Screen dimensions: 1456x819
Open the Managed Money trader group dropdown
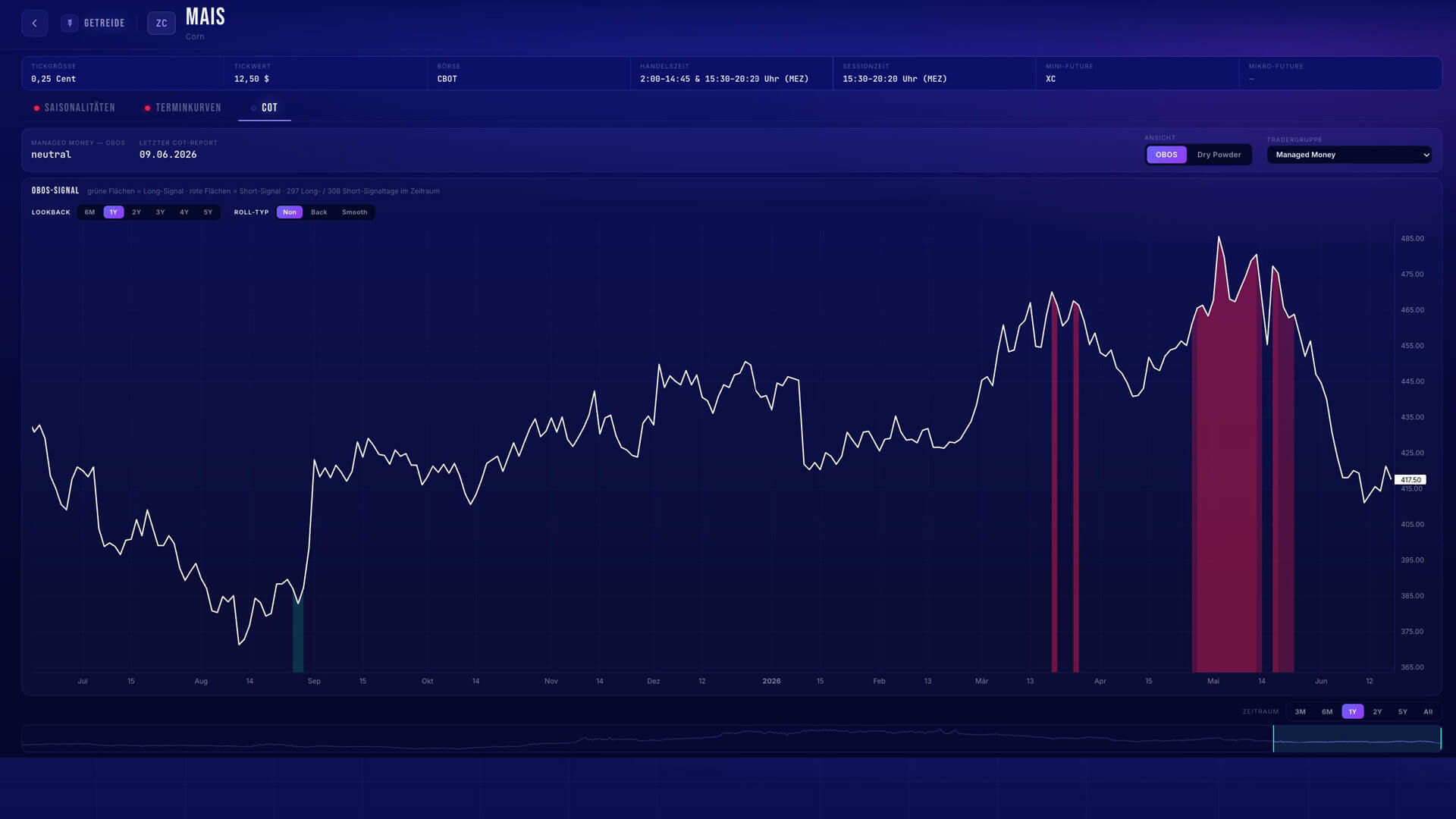click(1349, 155)
